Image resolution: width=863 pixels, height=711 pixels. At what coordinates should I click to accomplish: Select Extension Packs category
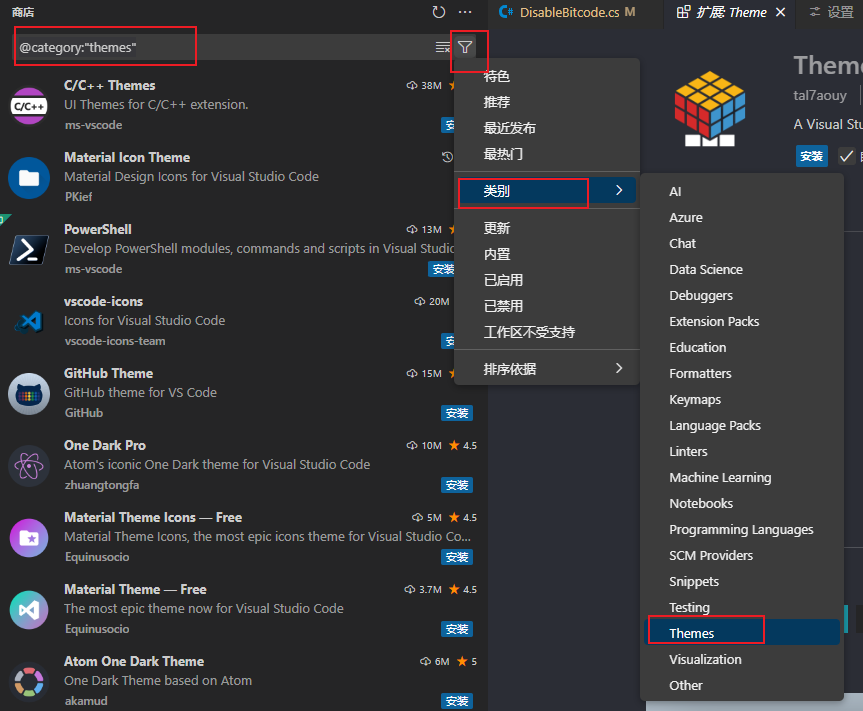coord(742,321)
